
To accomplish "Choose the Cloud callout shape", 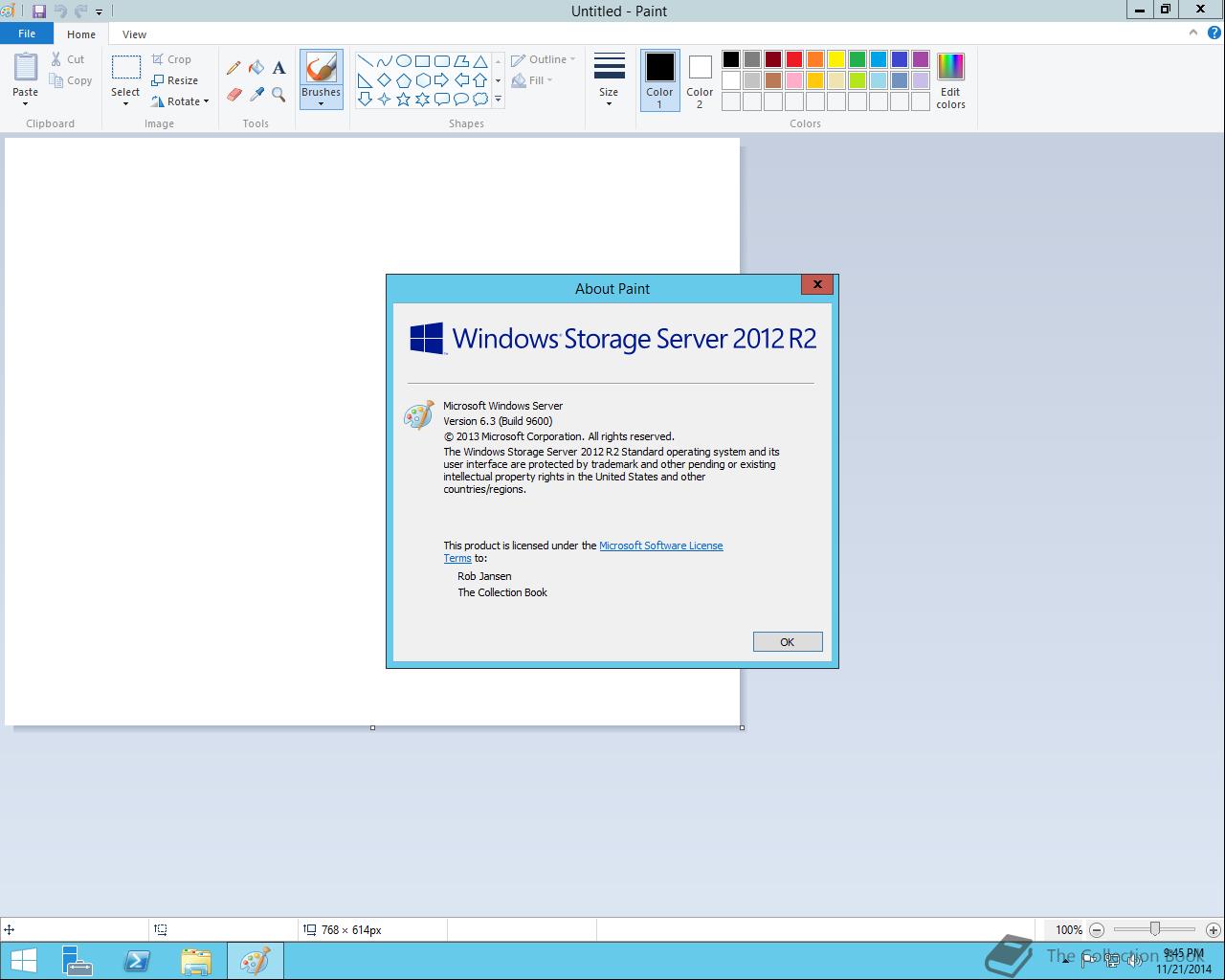I will click(x=480, y=100).
